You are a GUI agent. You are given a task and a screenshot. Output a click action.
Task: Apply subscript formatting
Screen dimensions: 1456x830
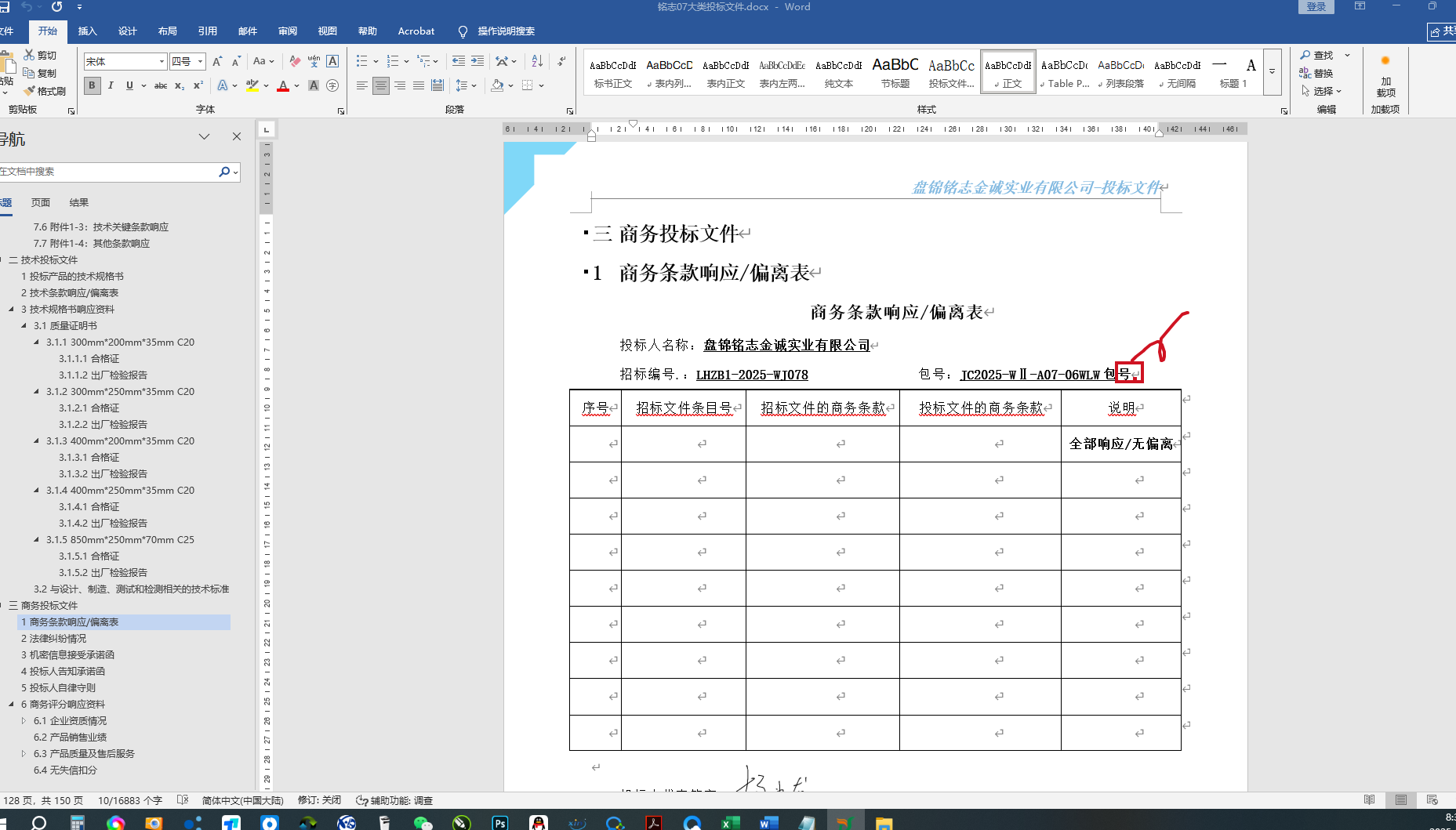tap(180, 85)
